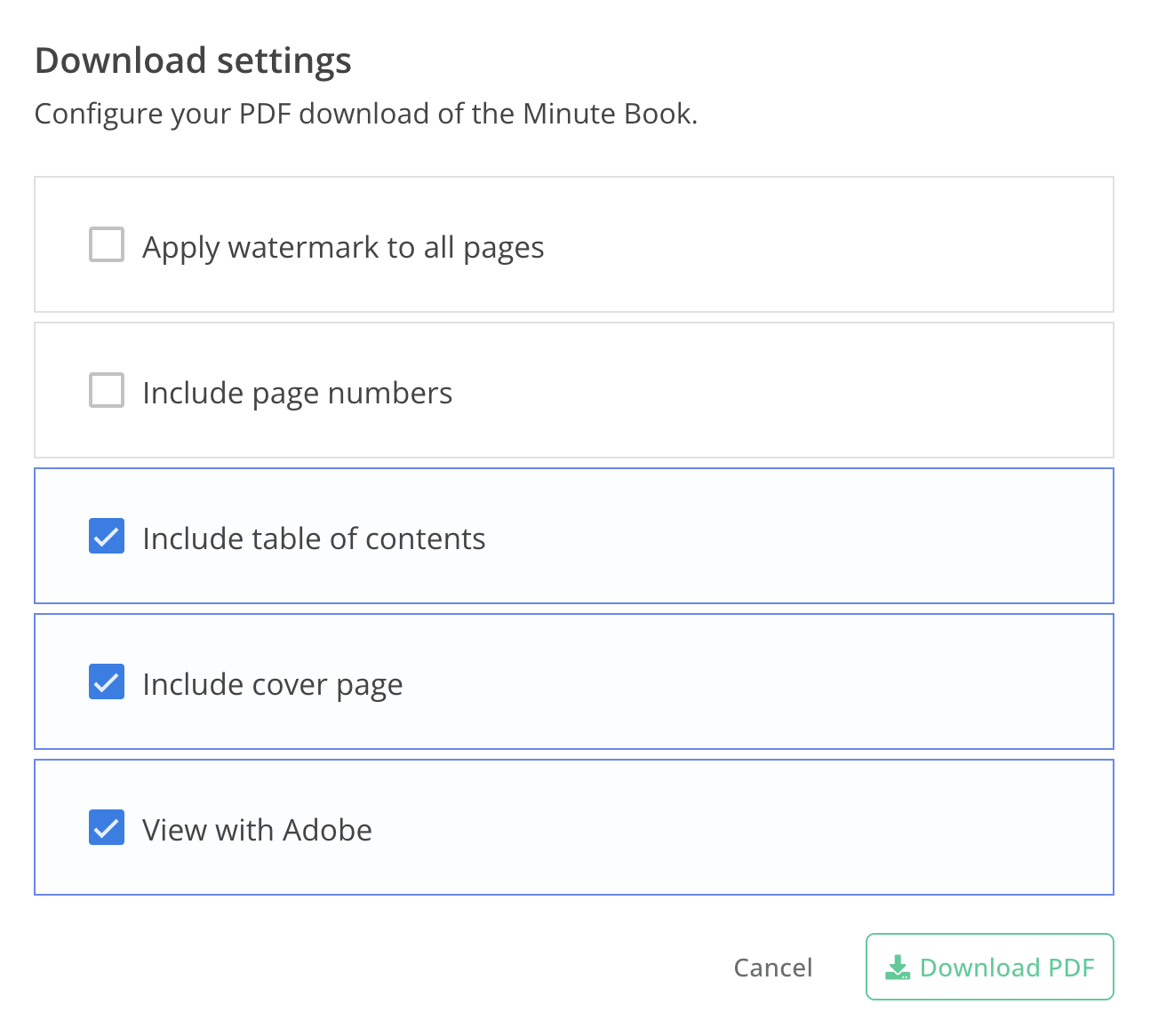Uncheck the Include table of contents checkbox
1150x1036 pixels.
tap(107, 537)
